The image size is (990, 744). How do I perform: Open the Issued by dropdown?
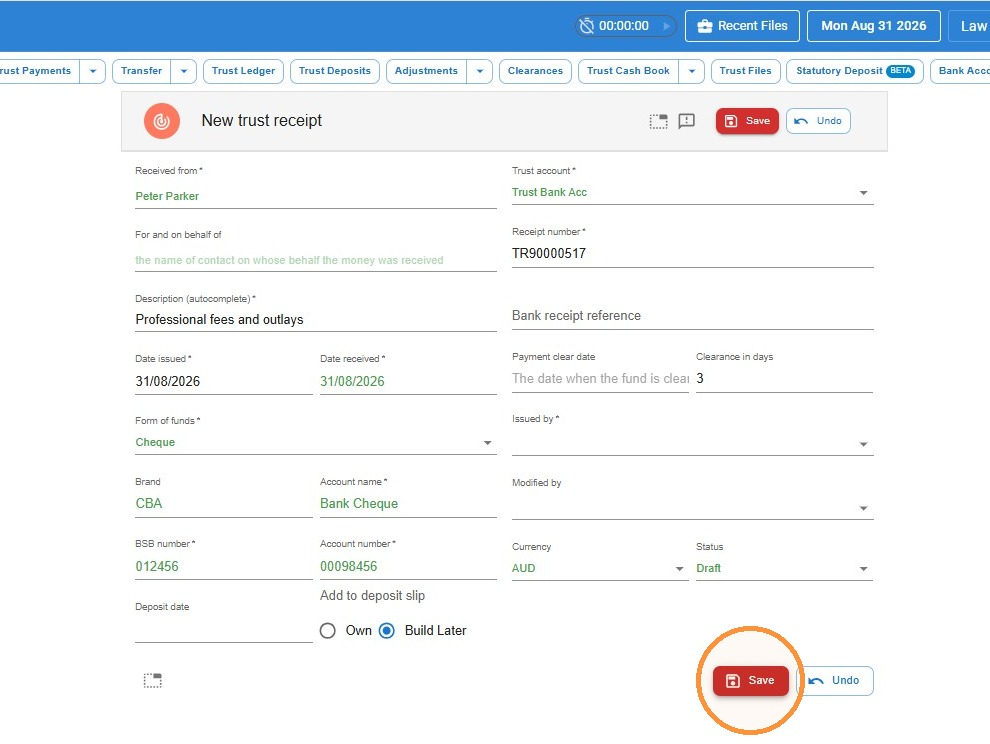693,444
